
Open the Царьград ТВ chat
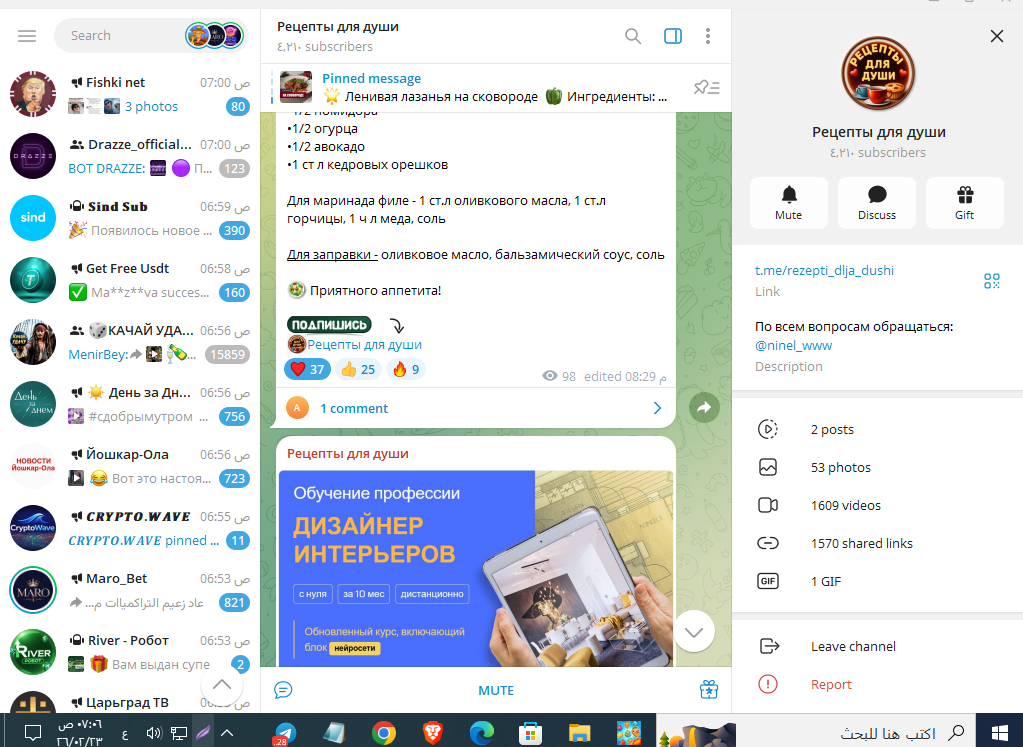pos(130,699)
